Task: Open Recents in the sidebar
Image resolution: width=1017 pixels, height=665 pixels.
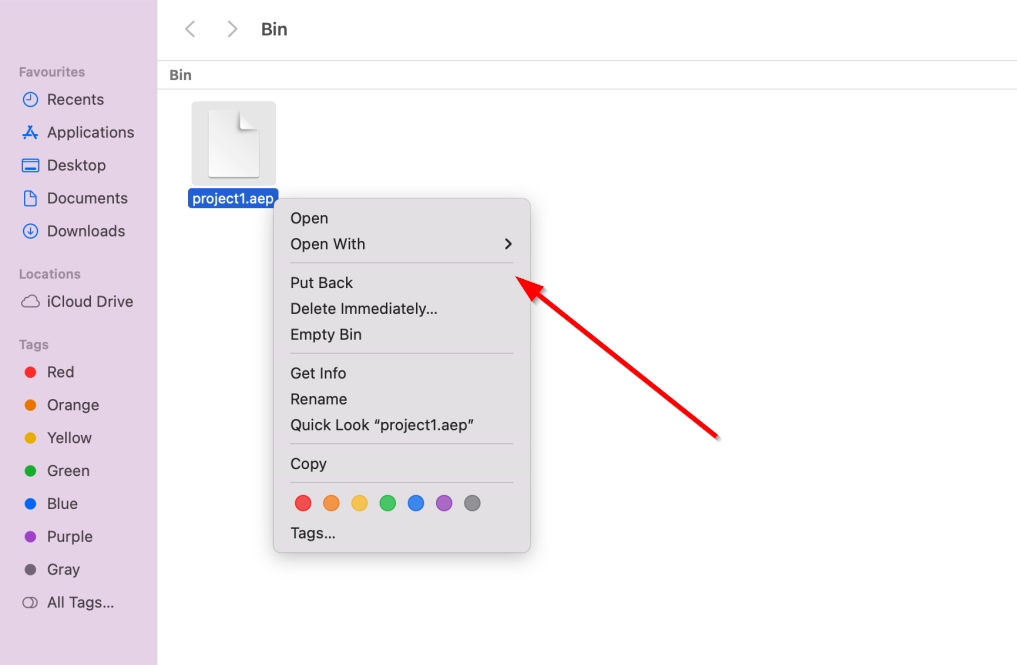Action: pyautogui.click(x=75, y=99)
